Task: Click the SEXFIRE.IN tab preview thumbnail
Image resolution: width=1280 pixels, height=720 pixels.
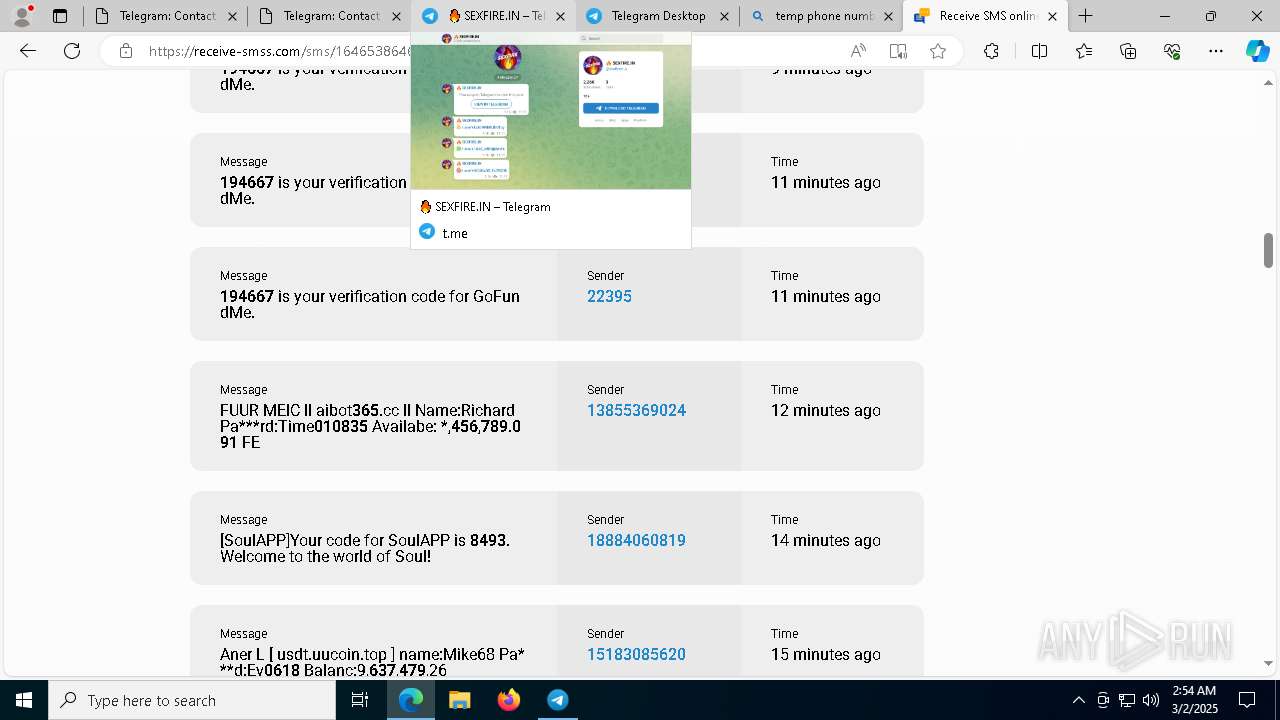Action: [551, 111]
